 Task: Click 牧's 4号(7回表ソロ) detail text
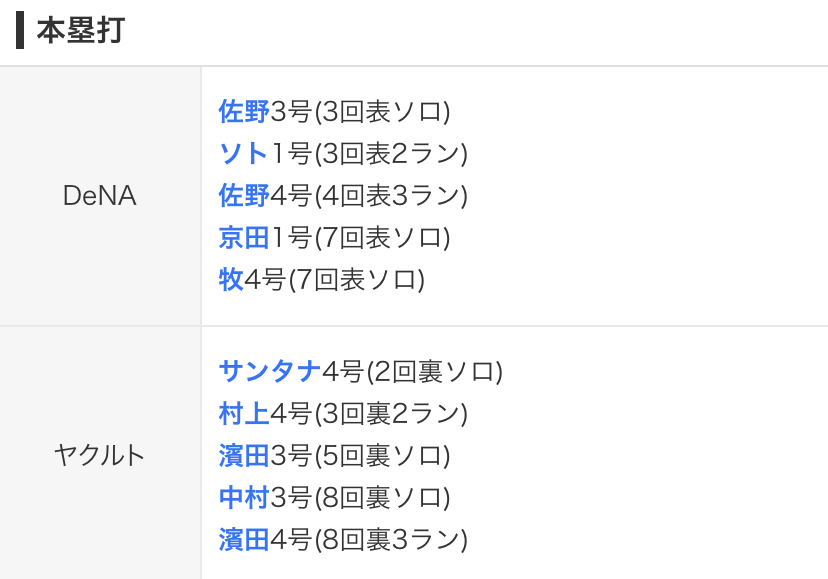335,280
